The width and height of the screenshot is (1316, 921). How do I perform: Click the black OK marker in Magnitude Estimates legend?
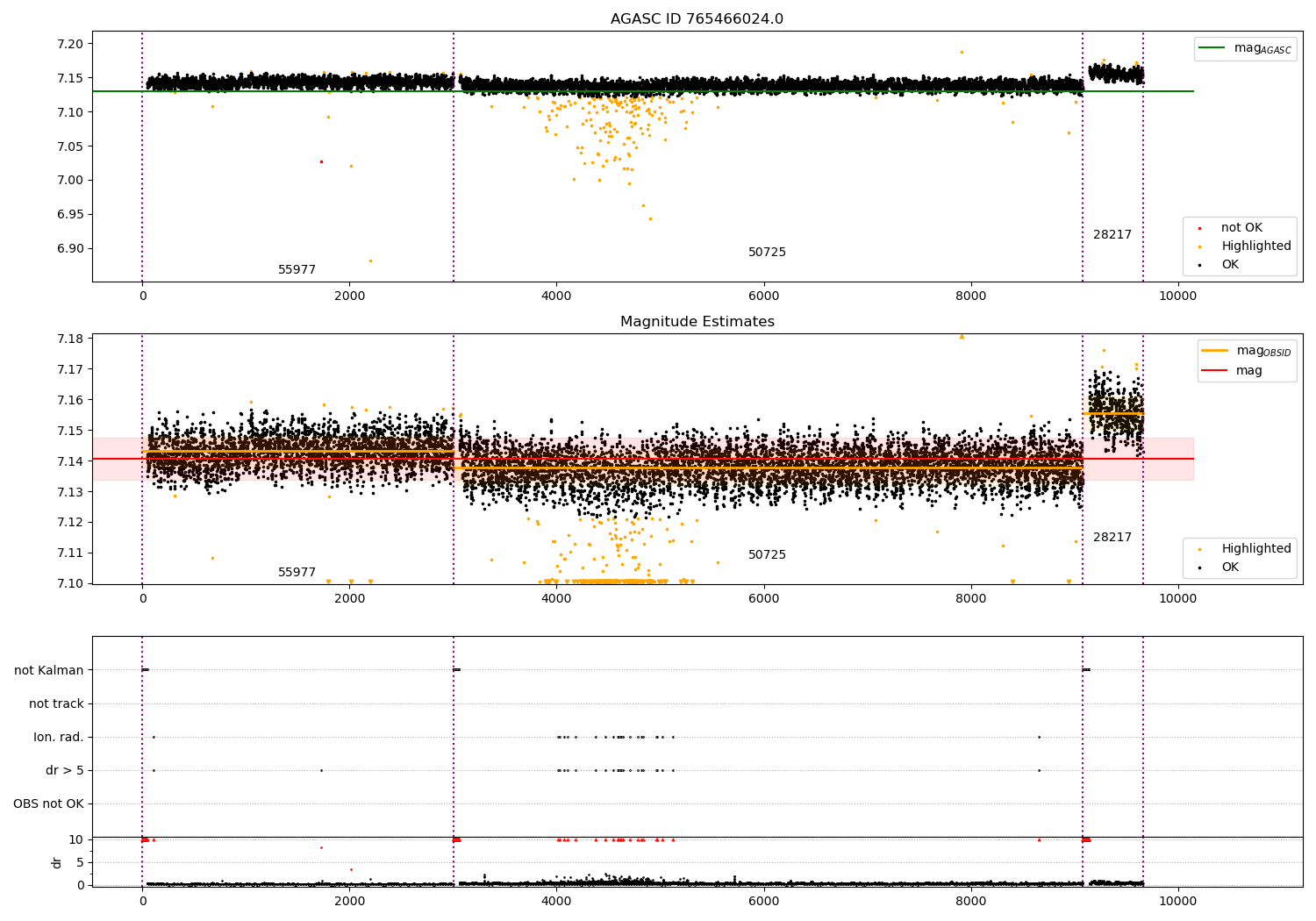(x=1199, y=568)
